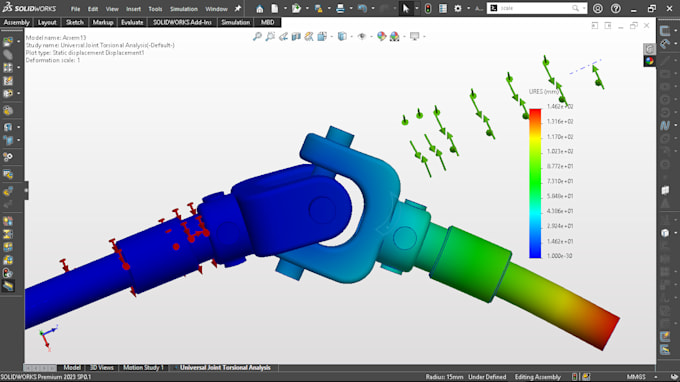The width and height of the screenshot is (680, 382).
Task: Switch to the Layout ribbon tab
Action: point(47,22)
